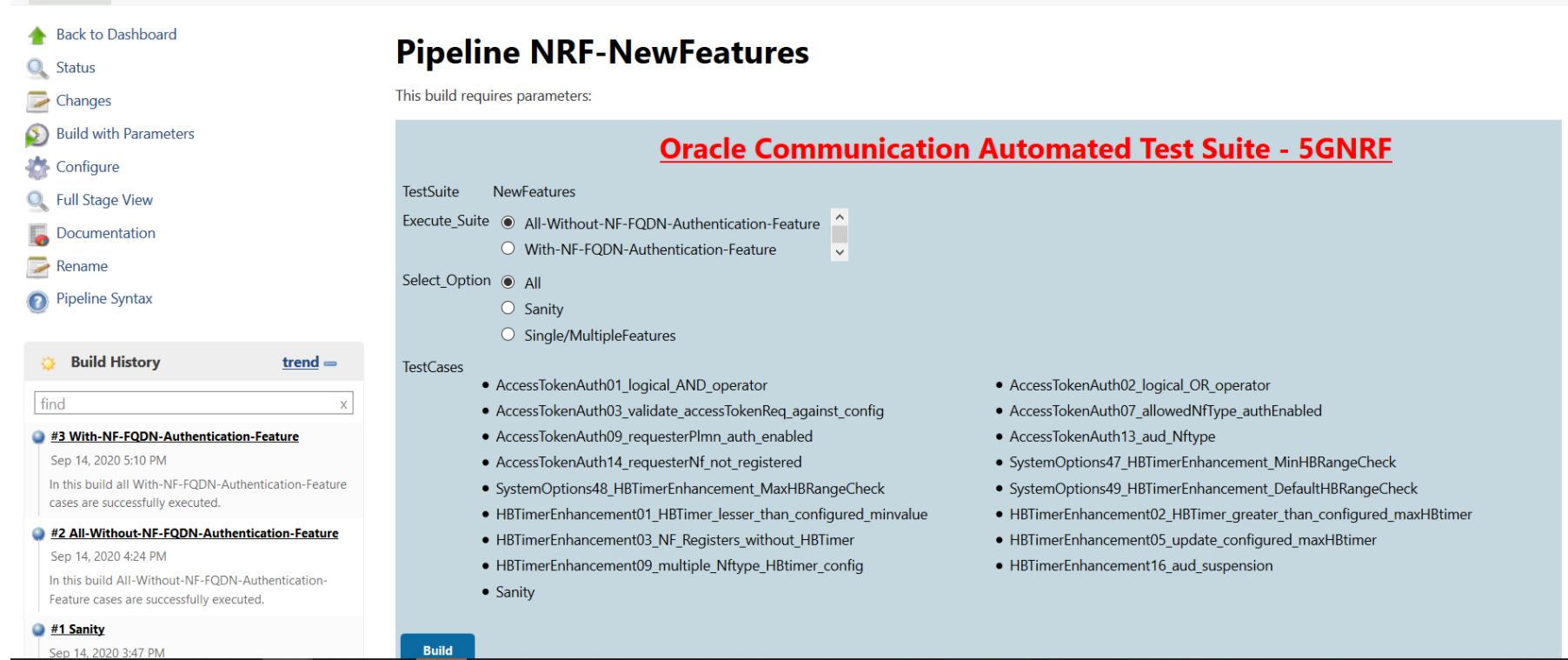Select Single/MultipleFeatures radio button

pyautogui.click(x=508, y=334)
